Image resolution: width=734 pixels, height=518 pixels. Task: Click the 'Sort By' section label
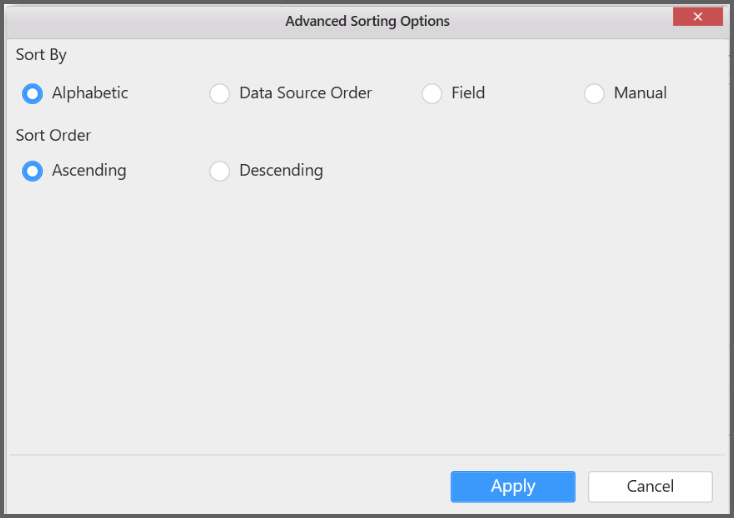pos(41,55)
